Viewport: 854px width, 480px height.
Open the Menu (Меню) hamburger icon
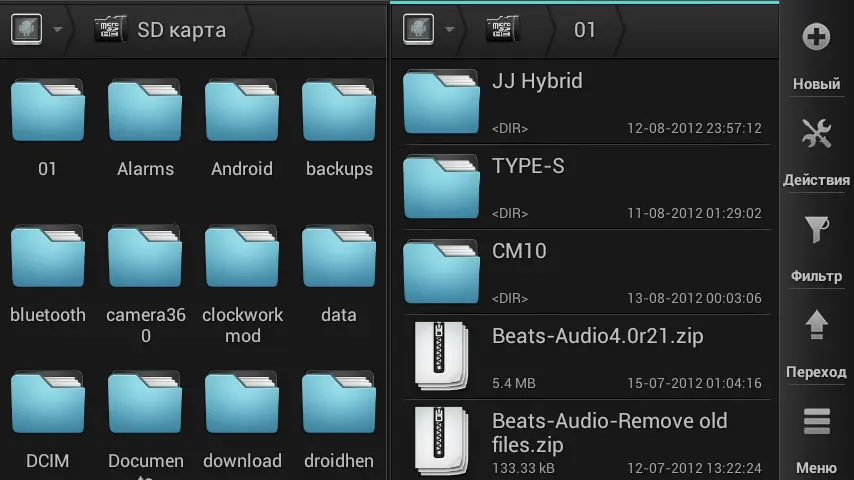[816, 422]
